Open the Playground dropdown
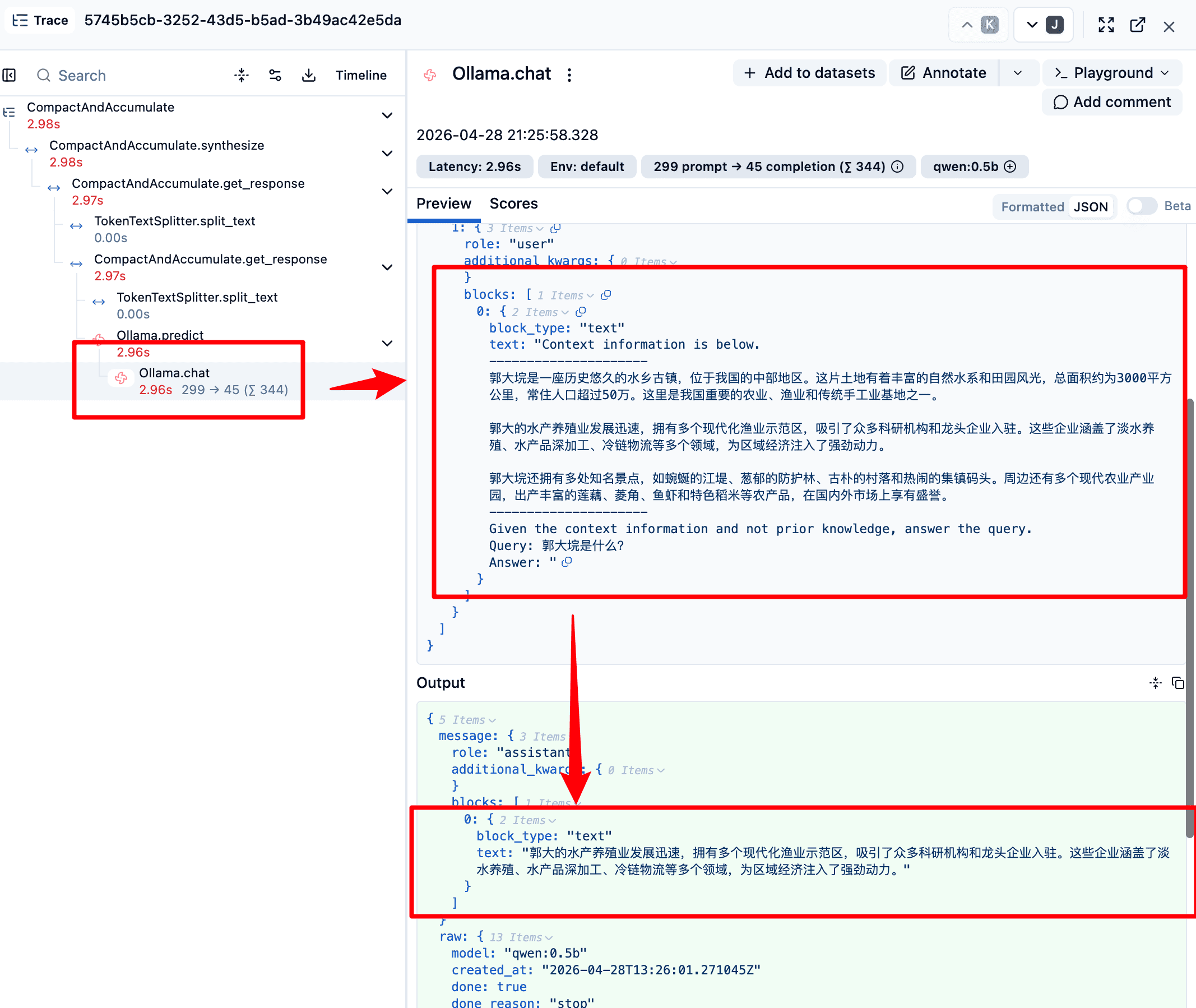1196x1008 pixels. tap(1111, 72)
